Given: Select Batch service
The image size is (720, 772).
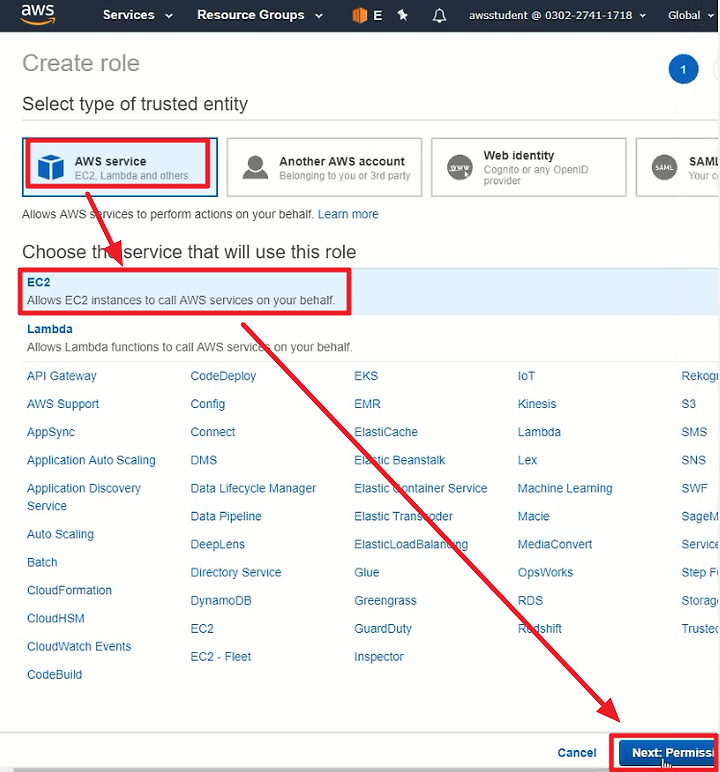Looking at the screenshot, I should 42,562.
